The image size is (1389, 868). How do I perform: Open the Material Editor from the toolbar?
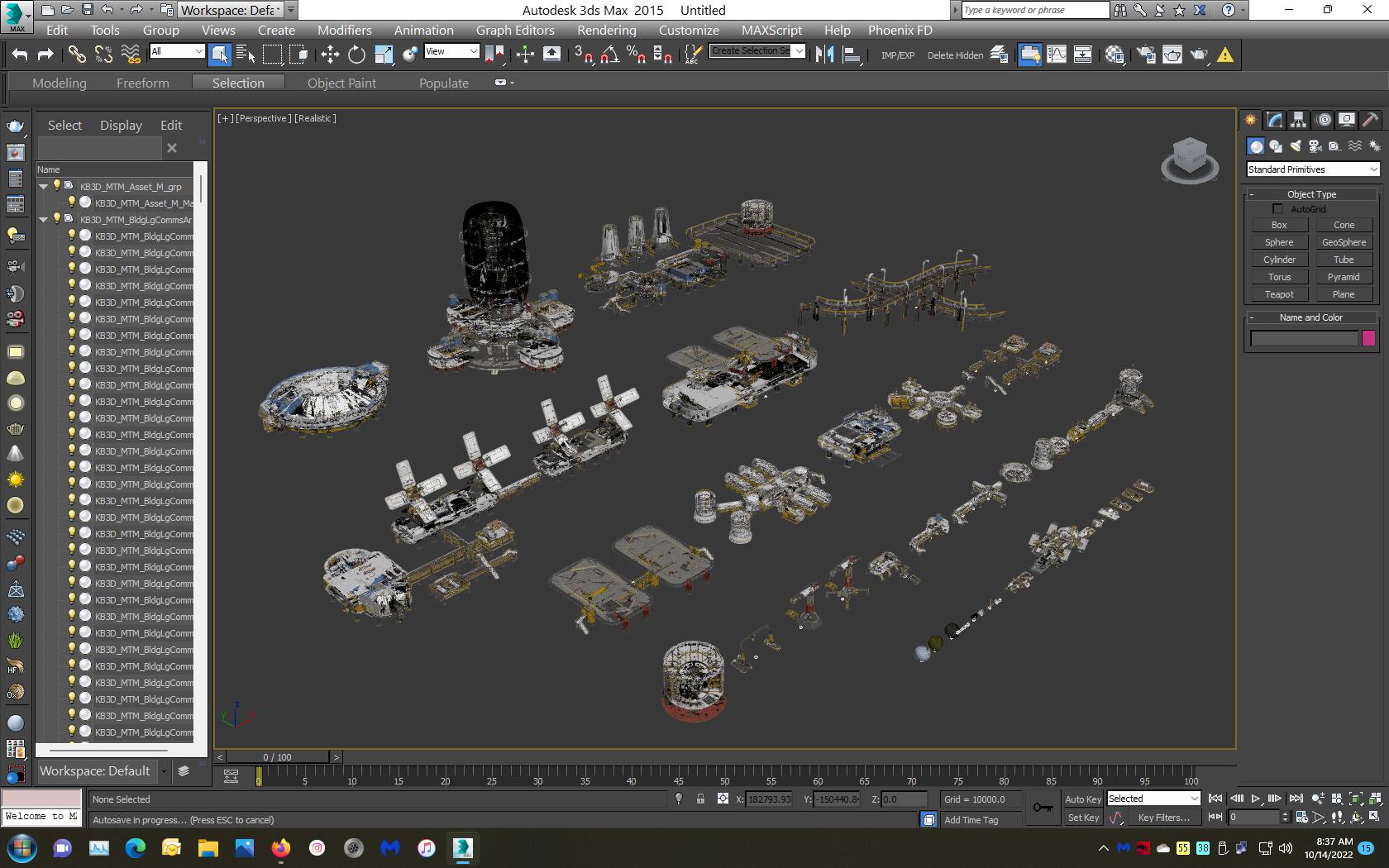1114,55
